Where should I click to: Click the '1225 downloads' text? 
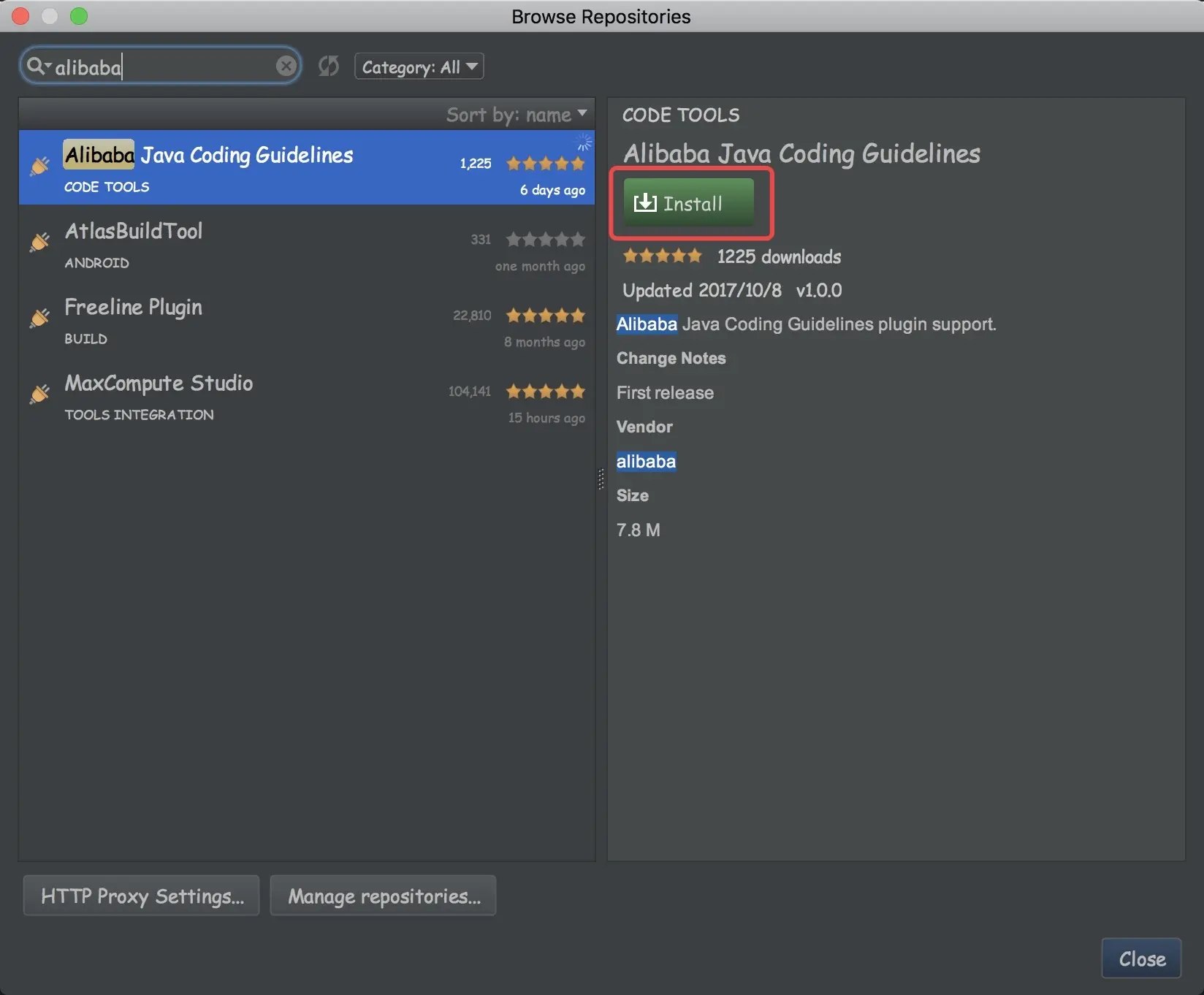point(779,257)
